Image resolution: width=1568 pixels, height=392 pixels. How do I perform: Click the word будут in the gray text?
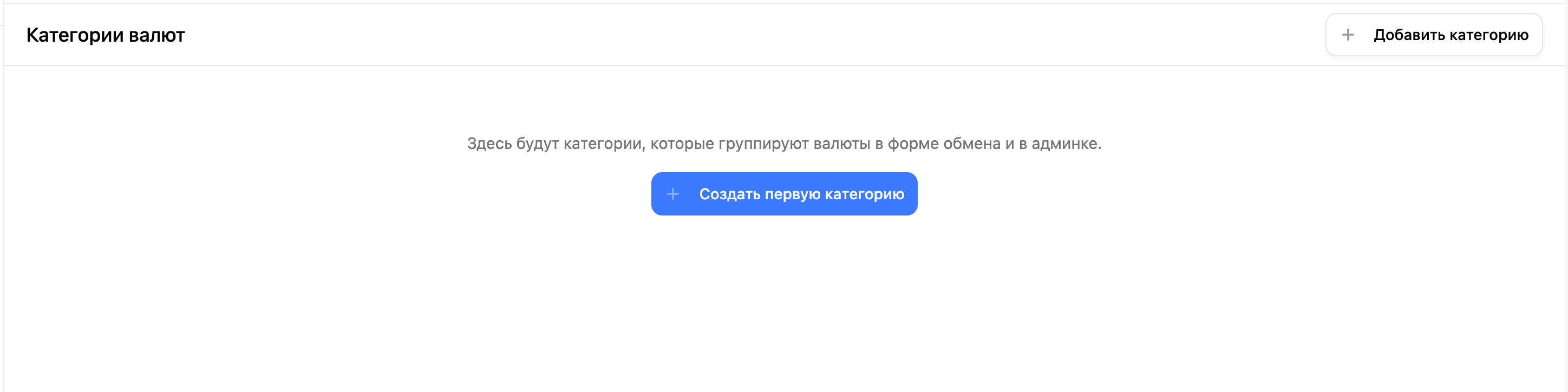[x=538, y=143]
